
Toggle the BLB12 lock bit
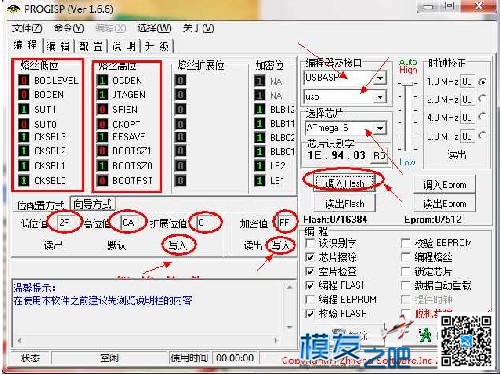(x=259, y=109)
